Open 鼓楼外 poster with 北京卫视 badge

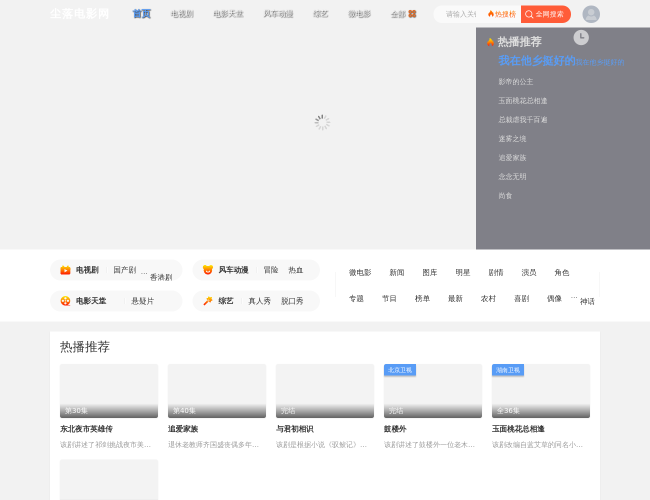point(433,391)
